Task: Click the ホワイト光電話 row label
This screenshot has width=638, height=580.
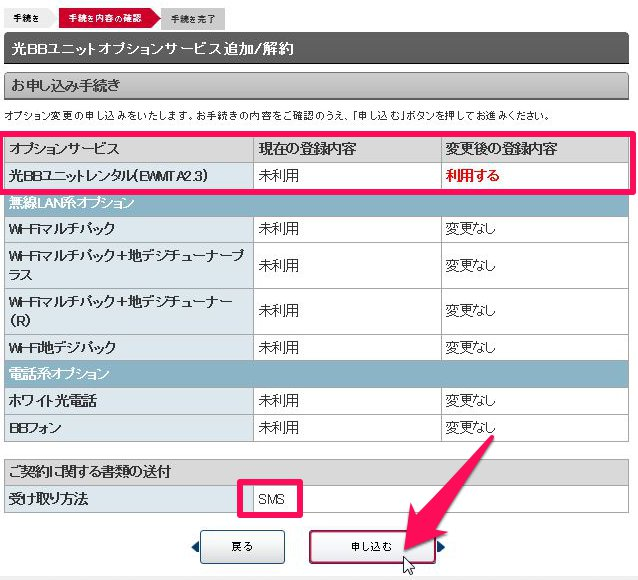Action: 52,401
